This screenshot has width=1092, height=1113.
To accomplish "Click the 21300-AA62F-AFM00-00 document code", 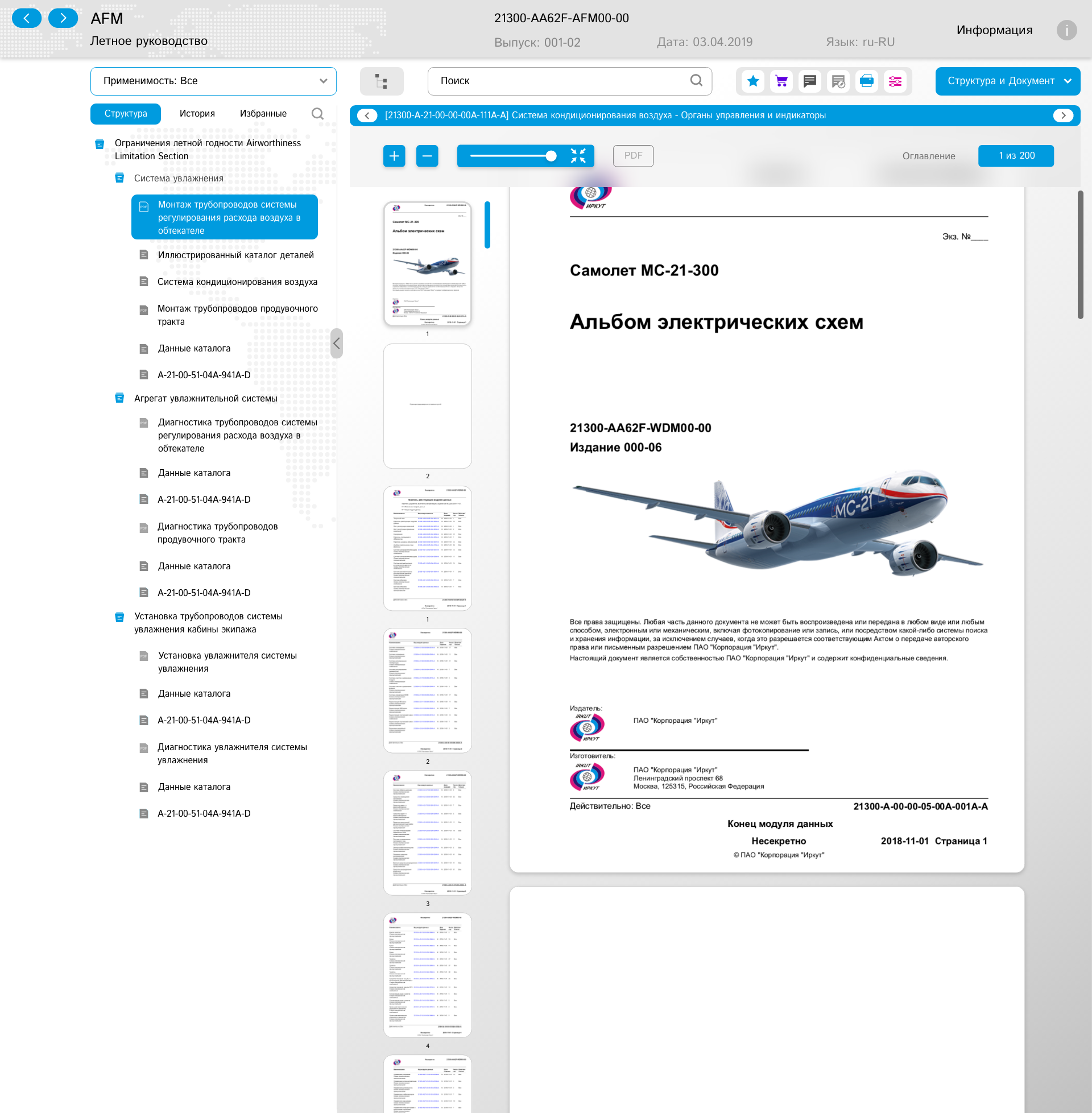I will click(561, 18).
